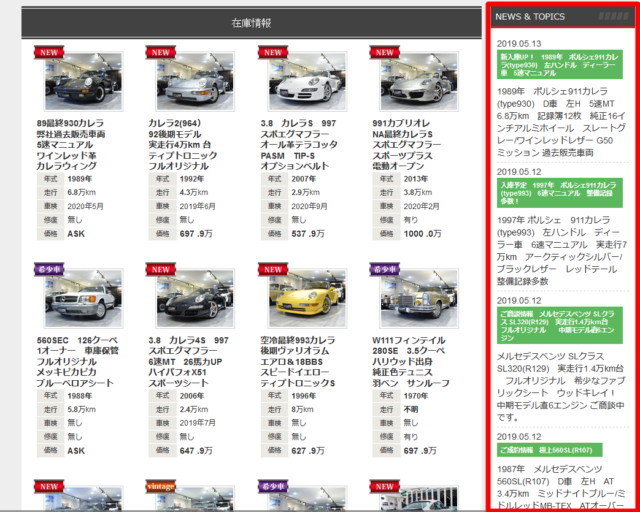Click the NEW badge on 991カブリオレ
The height and width of the screenshot is (512, 640).
point(385,52)
